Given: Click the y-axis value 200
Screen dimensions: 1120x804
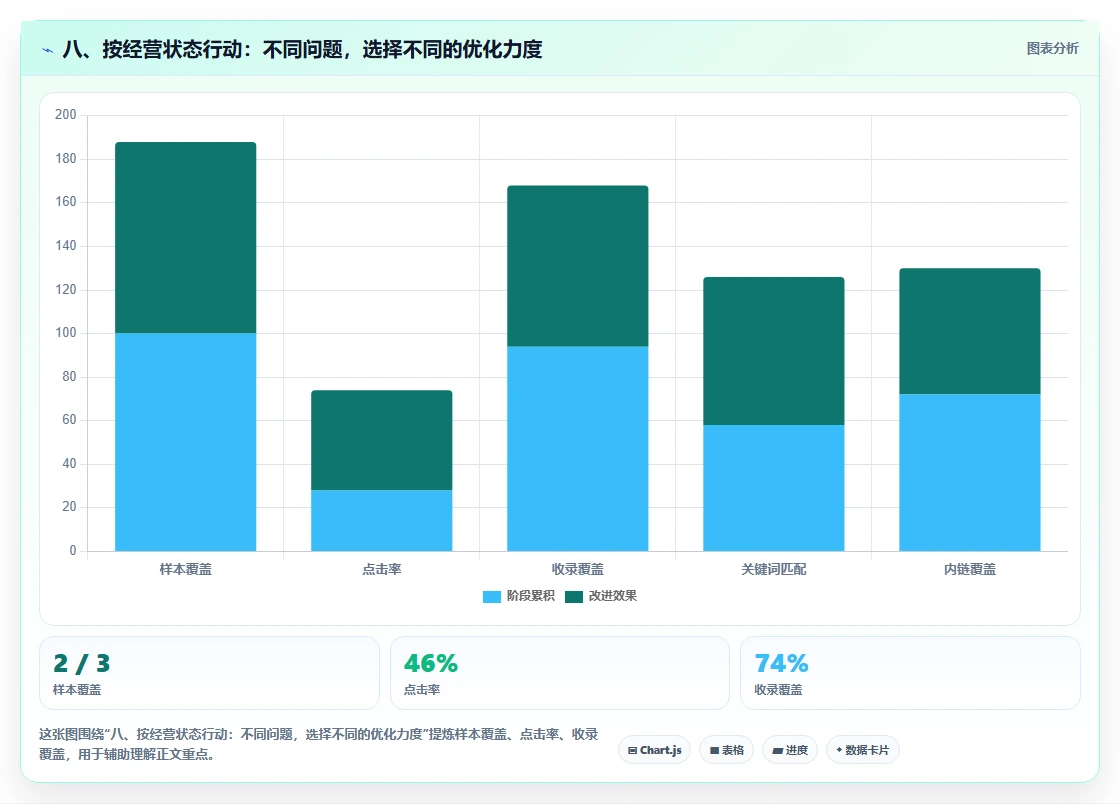Looking at the screenshot, I should pos(66,114).
